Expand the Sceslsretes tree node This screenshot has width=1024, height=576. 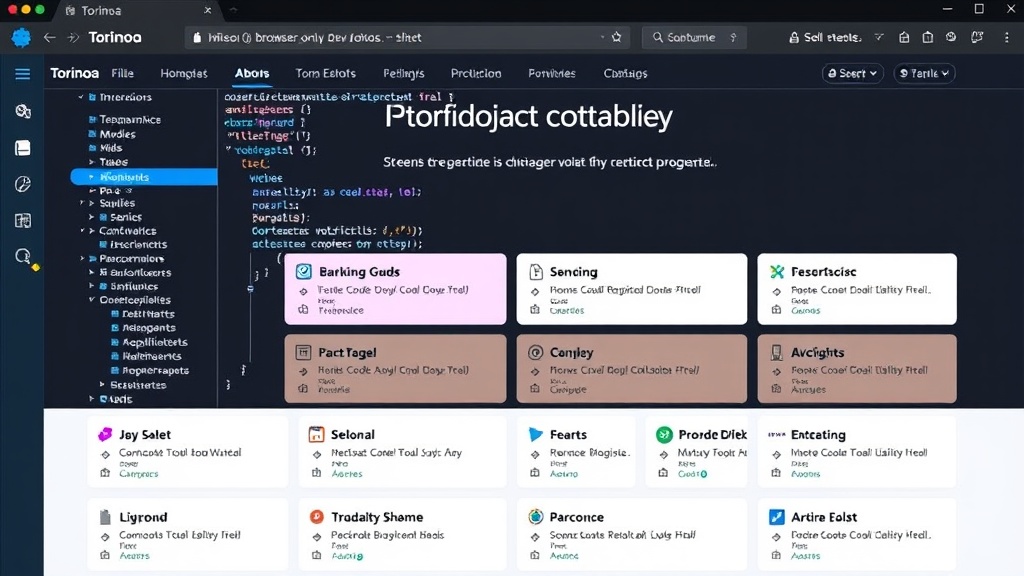point(102,385)
